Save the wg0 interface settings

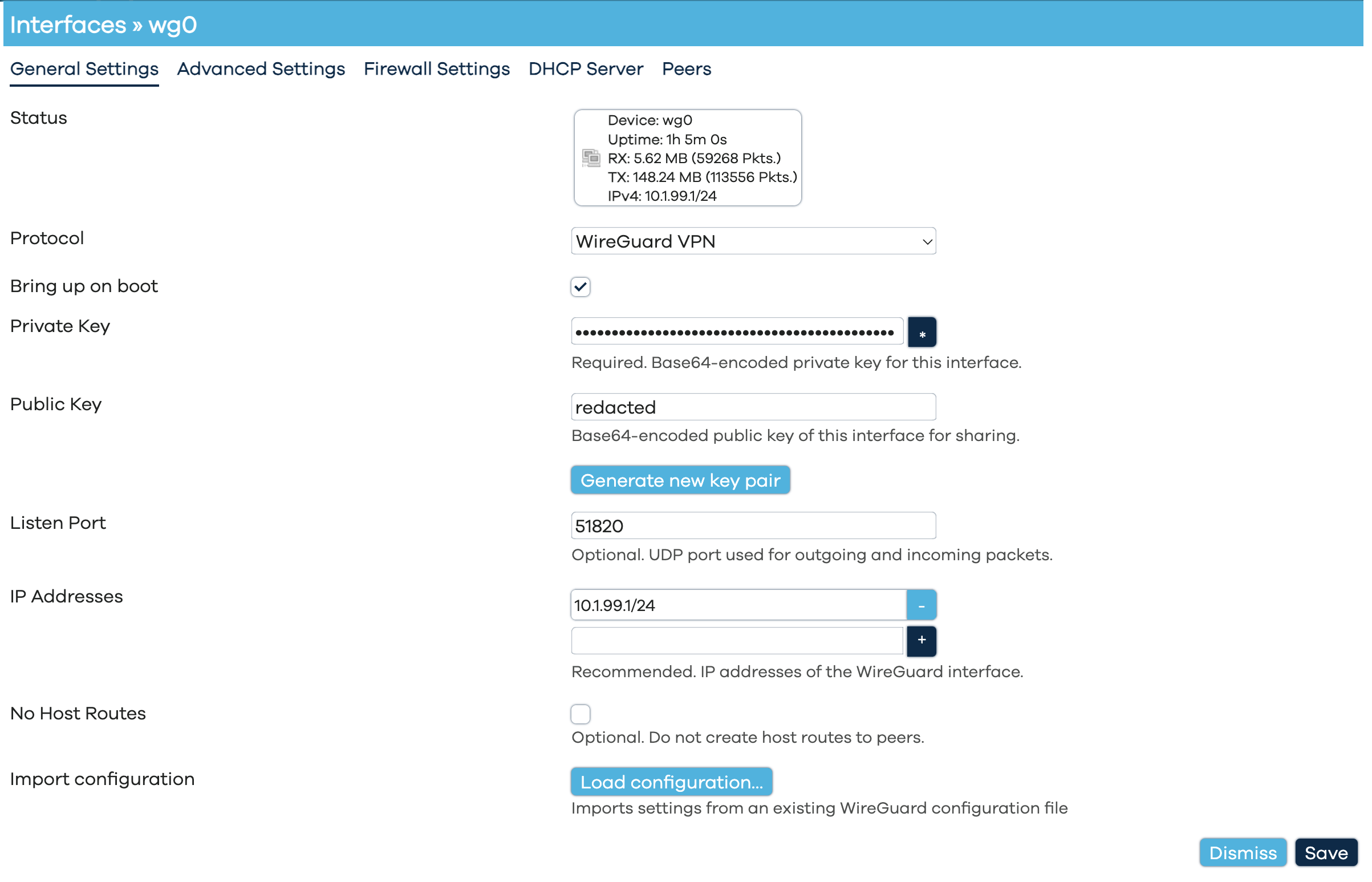coord(1326,852)
